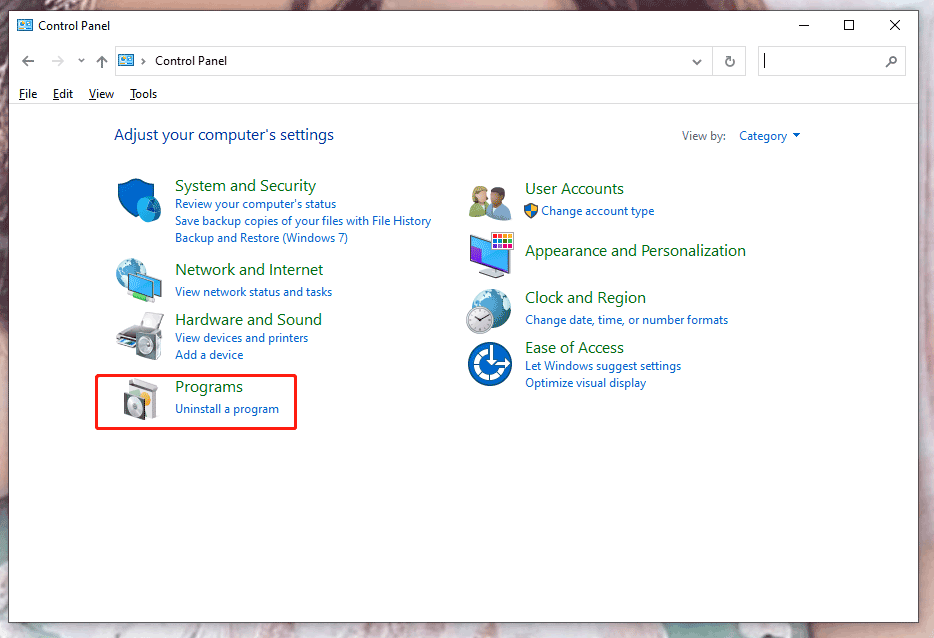Open User Accounts category link
The width and height of the screenshot is (934, 638).
574,189
